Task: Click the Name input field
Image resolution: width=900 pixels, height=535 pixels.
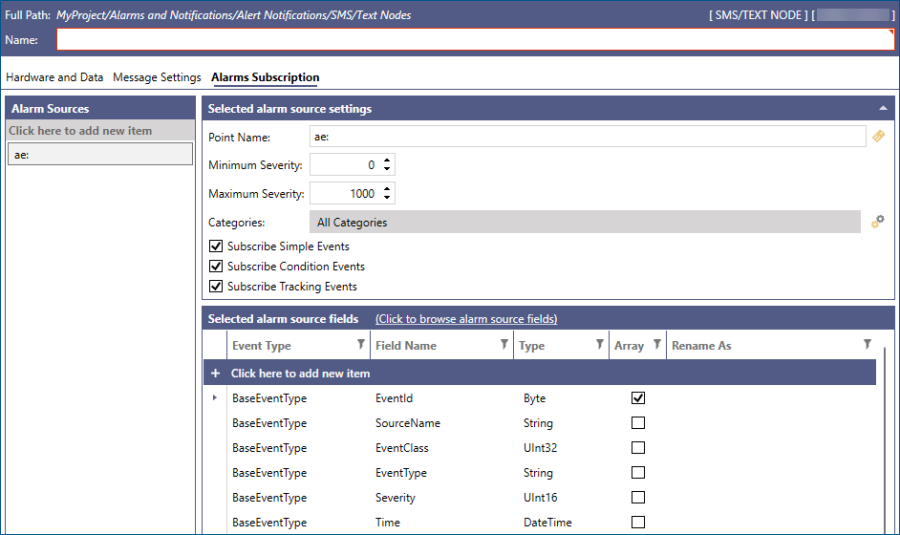Action: pyautogui.click(x=475, y=40)
